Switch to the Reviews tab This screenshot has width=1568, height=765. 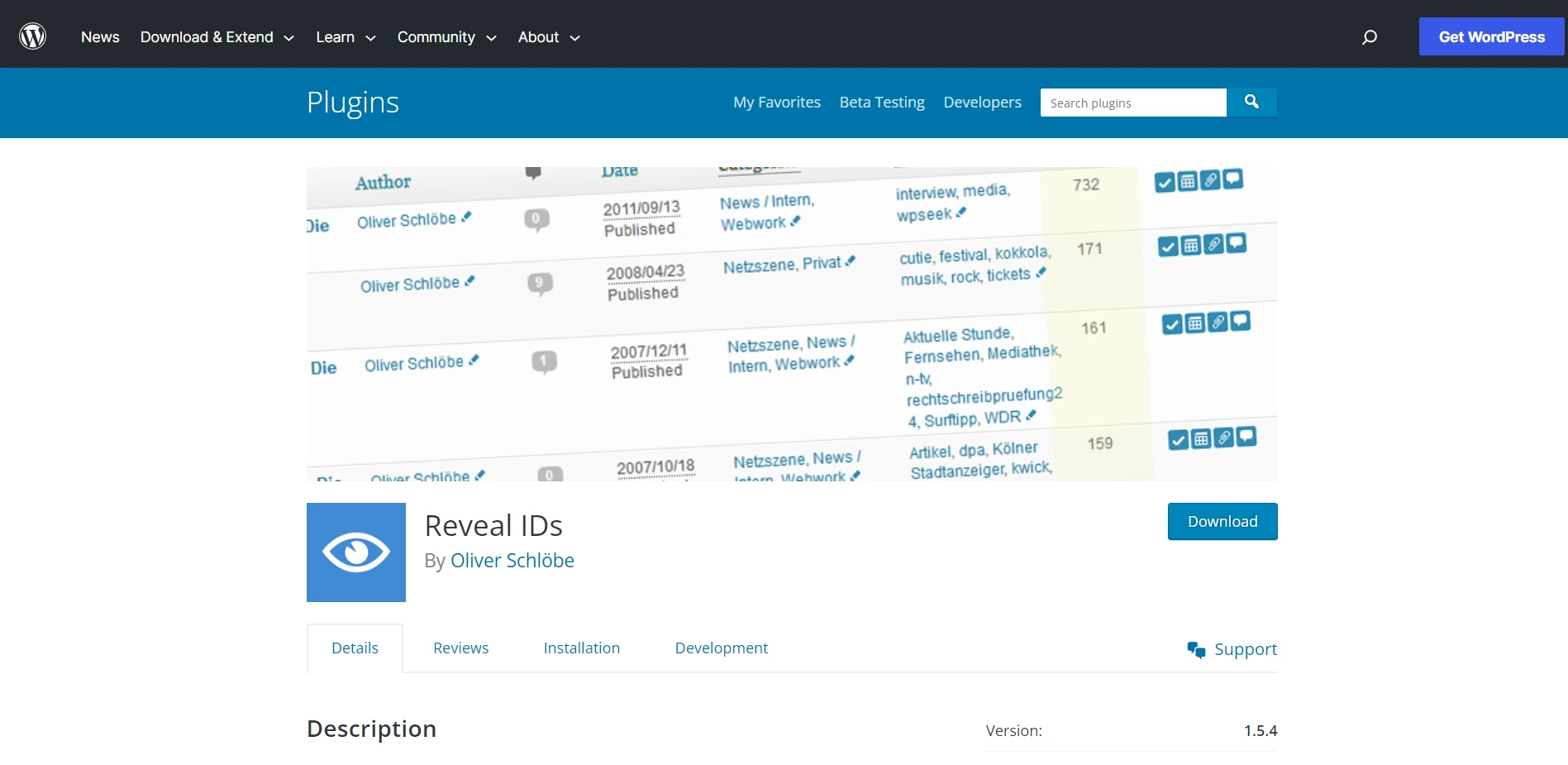tap(461, 648)
